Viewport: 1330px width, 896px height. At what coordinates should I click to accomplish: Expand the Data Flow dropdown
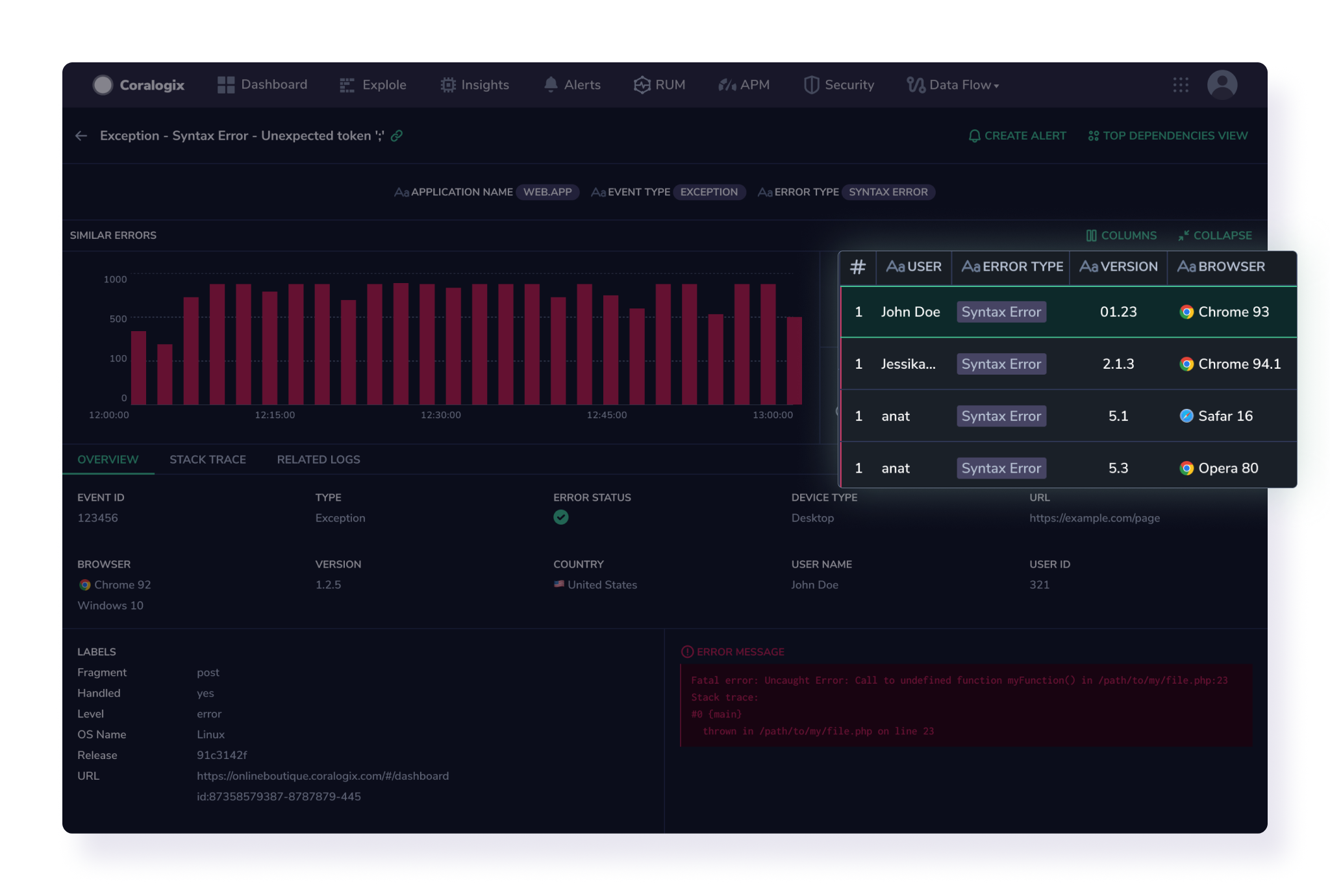tap(953, 85)
